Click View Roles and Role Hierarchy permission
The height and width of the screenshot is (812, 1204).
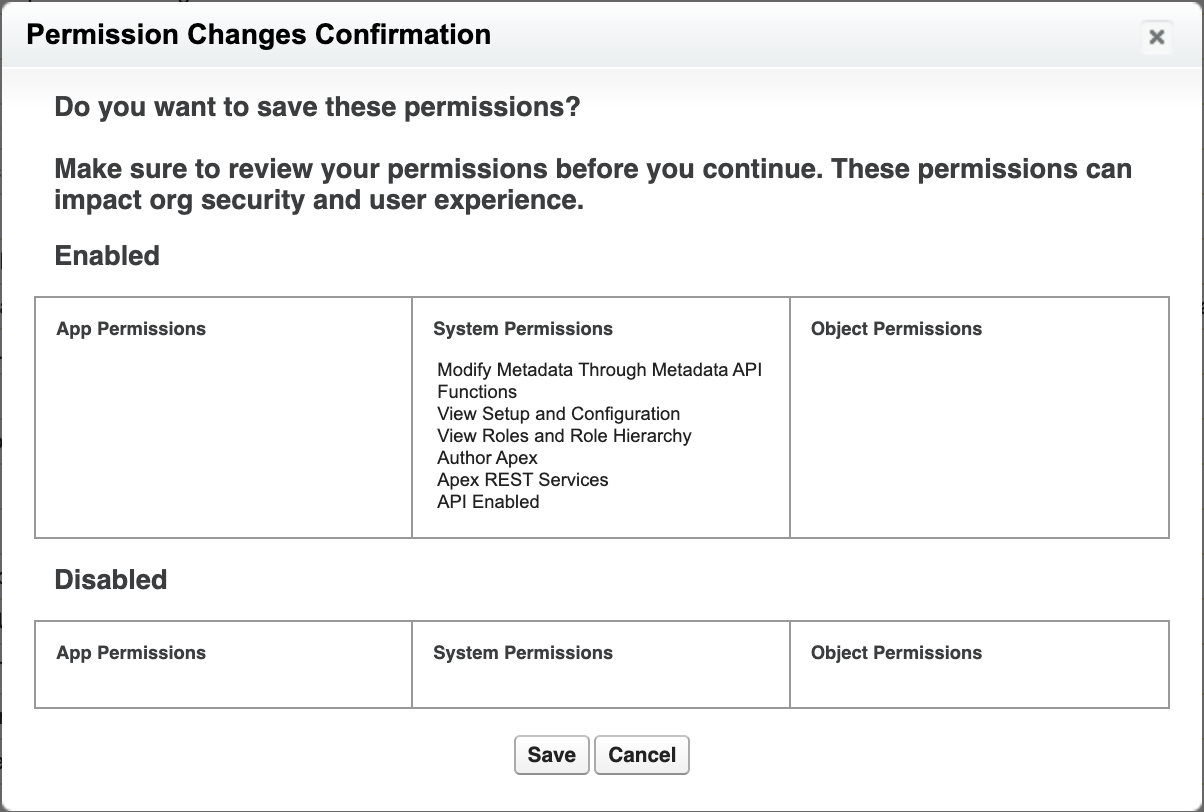pos(564,436)
